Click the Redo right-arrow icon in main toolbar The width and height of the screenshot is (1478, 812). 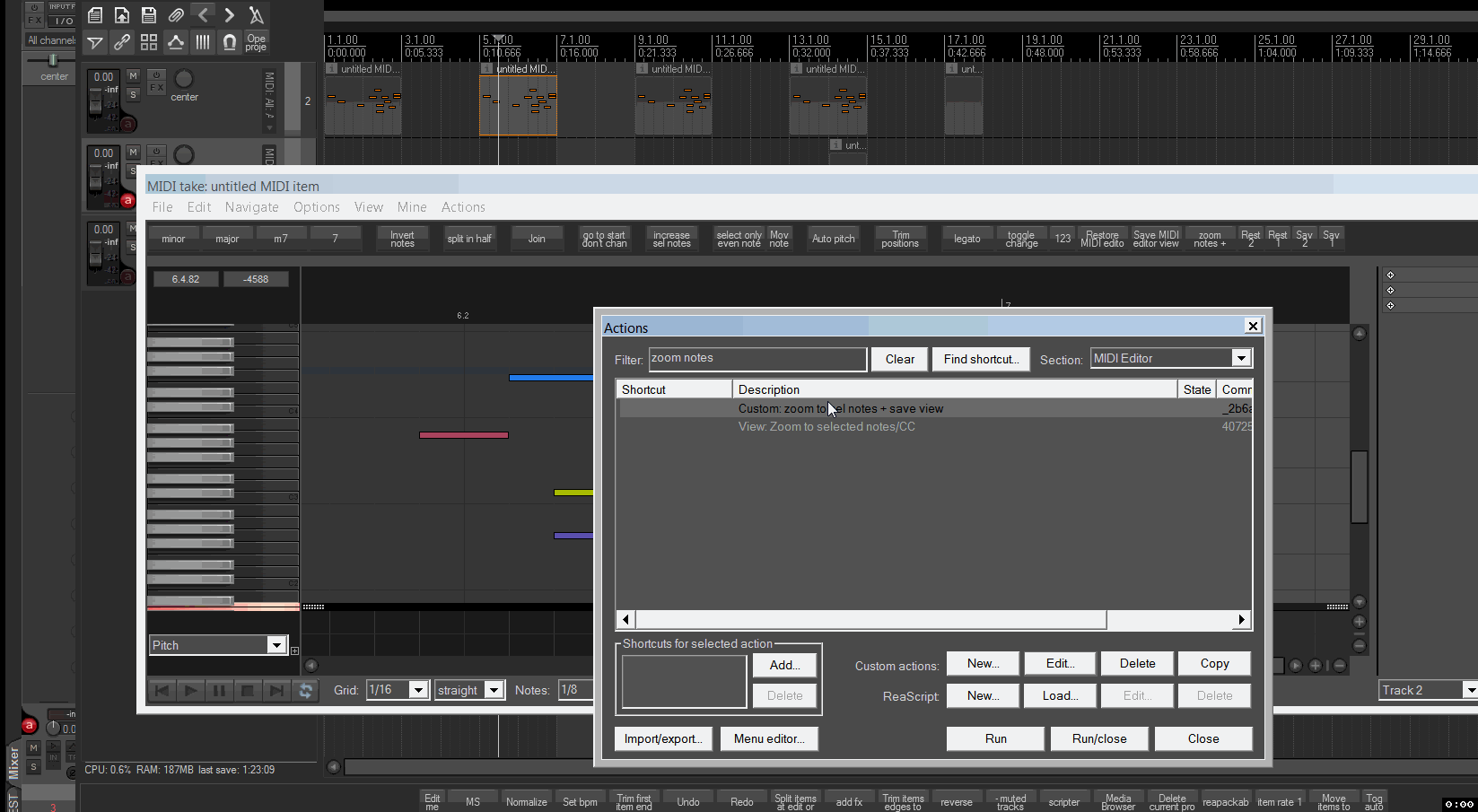click(x=230, y=15)
